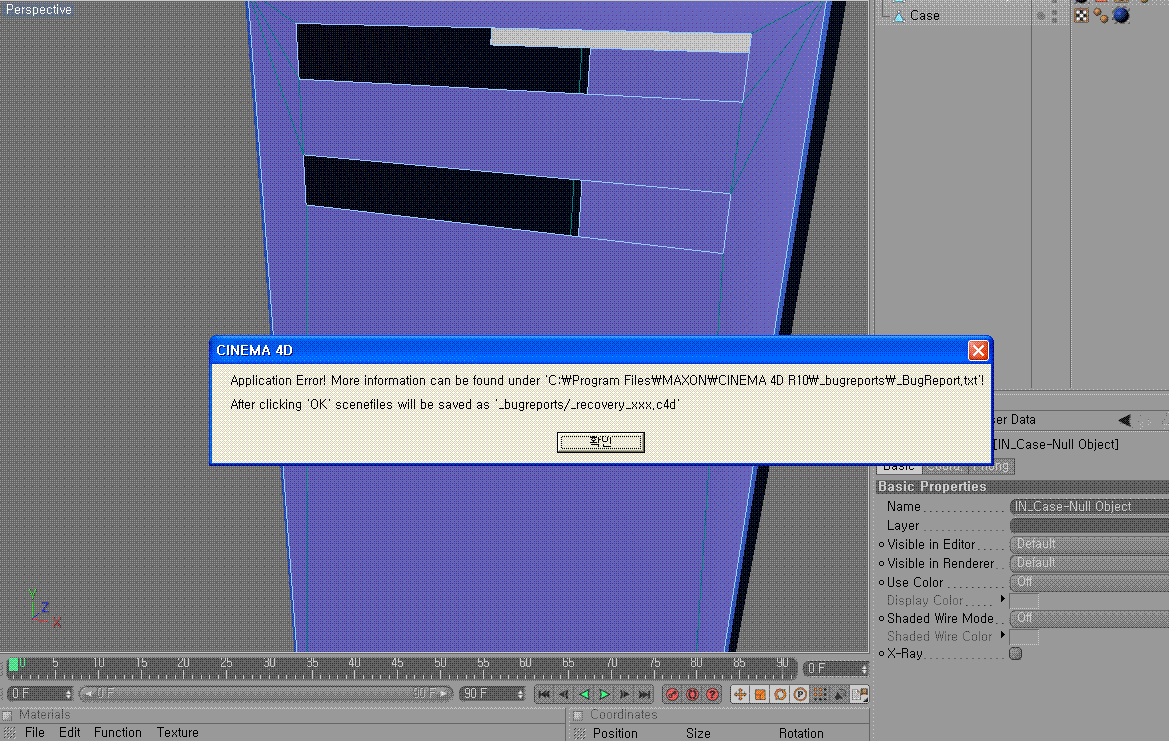The image size is (1169, 741).
Task: Click the OK (확인) button in error dialog
Action: (600, 442)
